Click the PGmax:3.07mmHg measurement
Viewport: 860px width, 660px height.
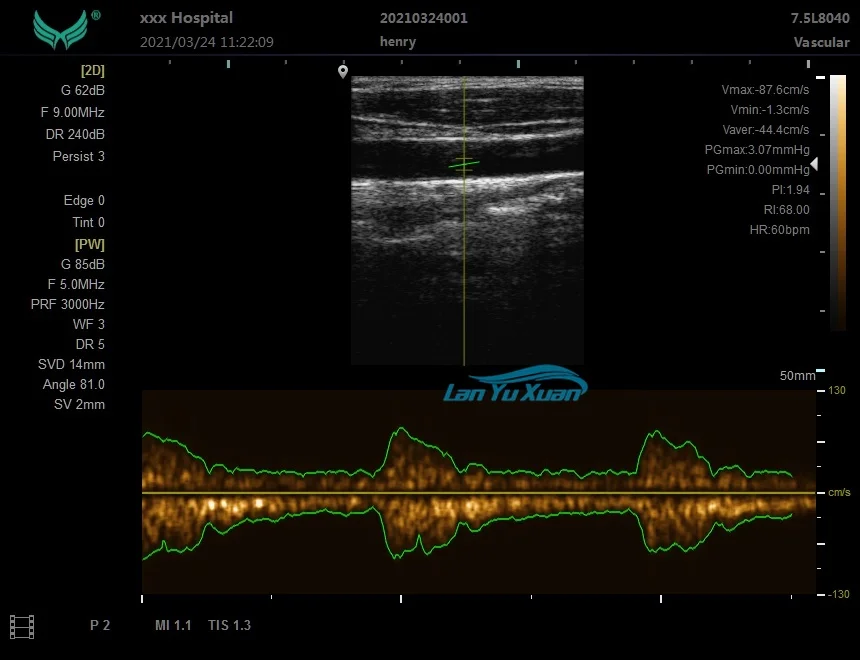(757, 150)
